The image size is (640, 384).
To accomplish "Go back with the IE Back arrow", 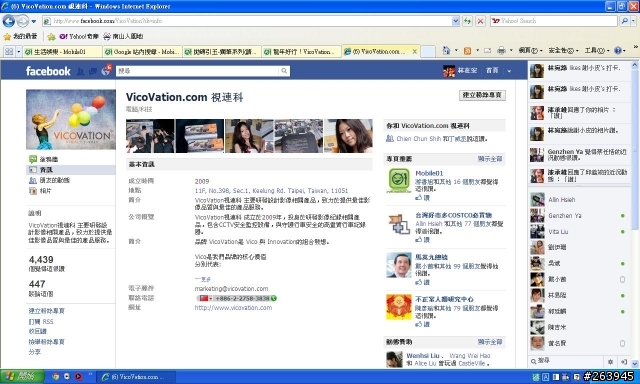I will 9,21.
